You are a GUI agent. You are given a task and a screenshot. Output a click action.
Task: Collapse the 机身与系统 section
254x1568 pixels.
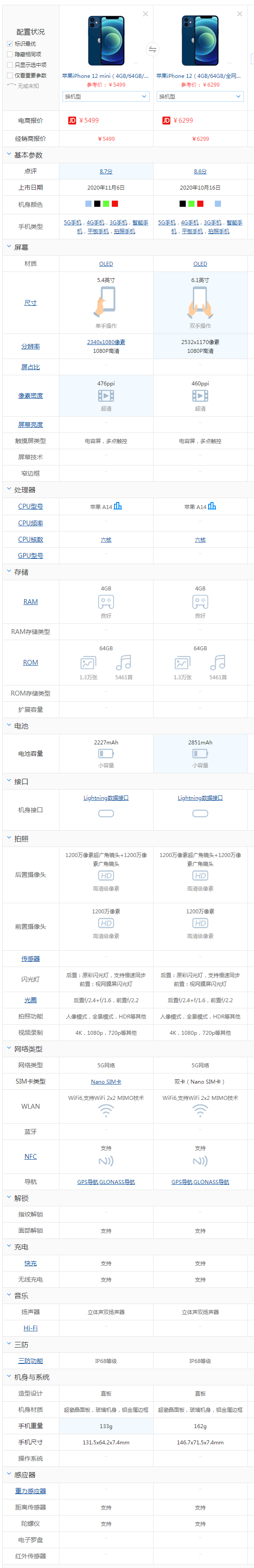9,1376
